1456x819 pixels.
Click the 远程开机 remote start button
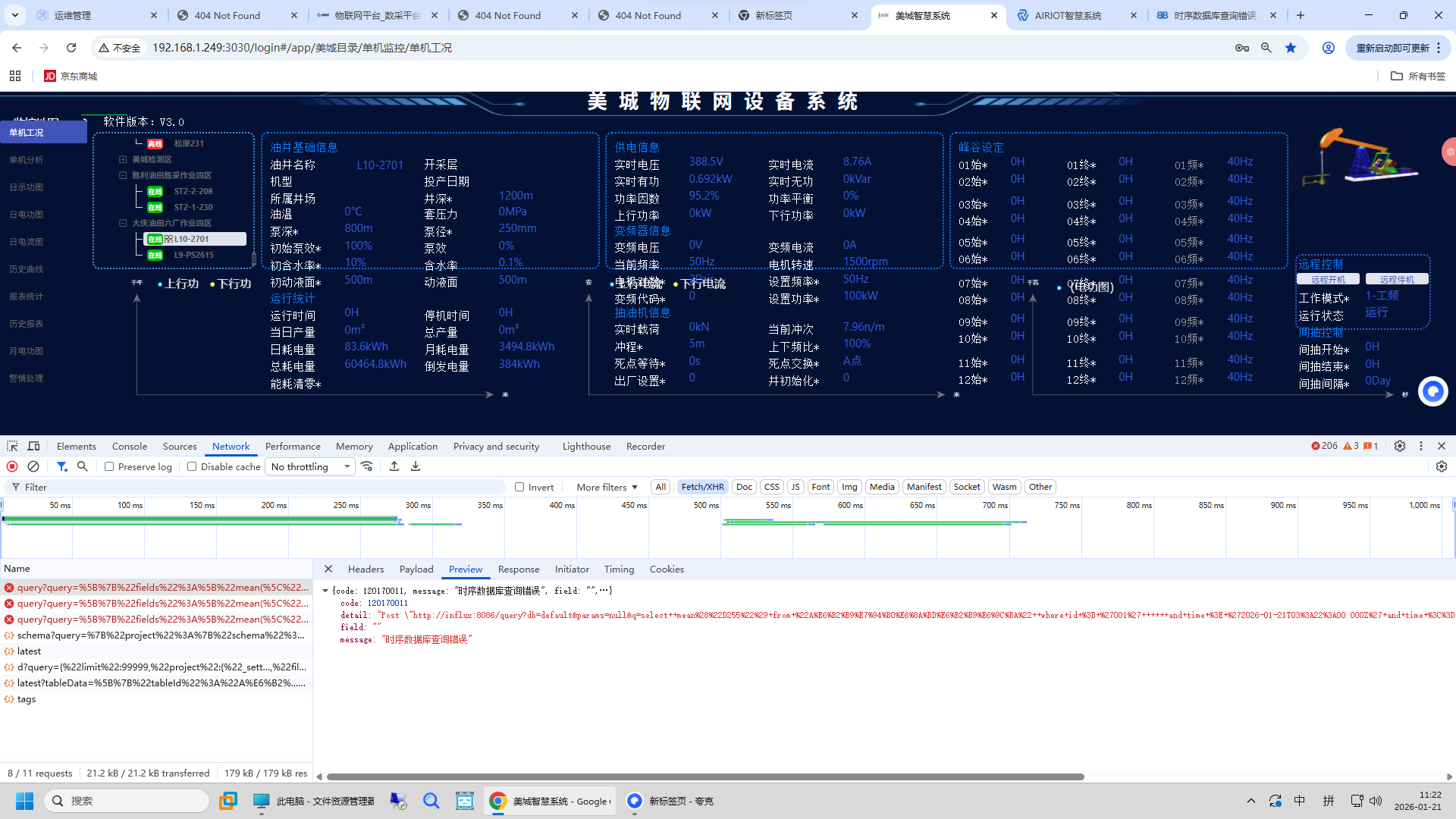click(1329, 278)
